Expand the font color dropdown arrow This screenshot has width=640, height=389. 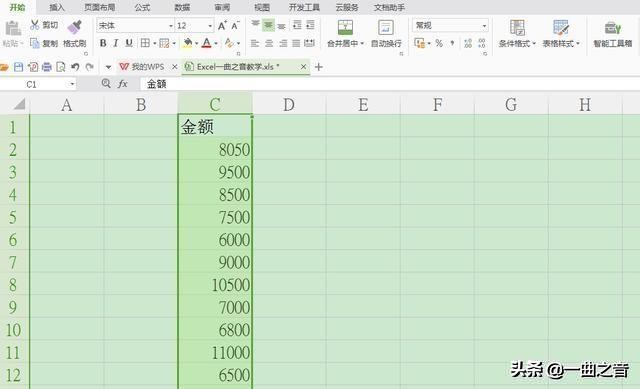coord(216,43)
